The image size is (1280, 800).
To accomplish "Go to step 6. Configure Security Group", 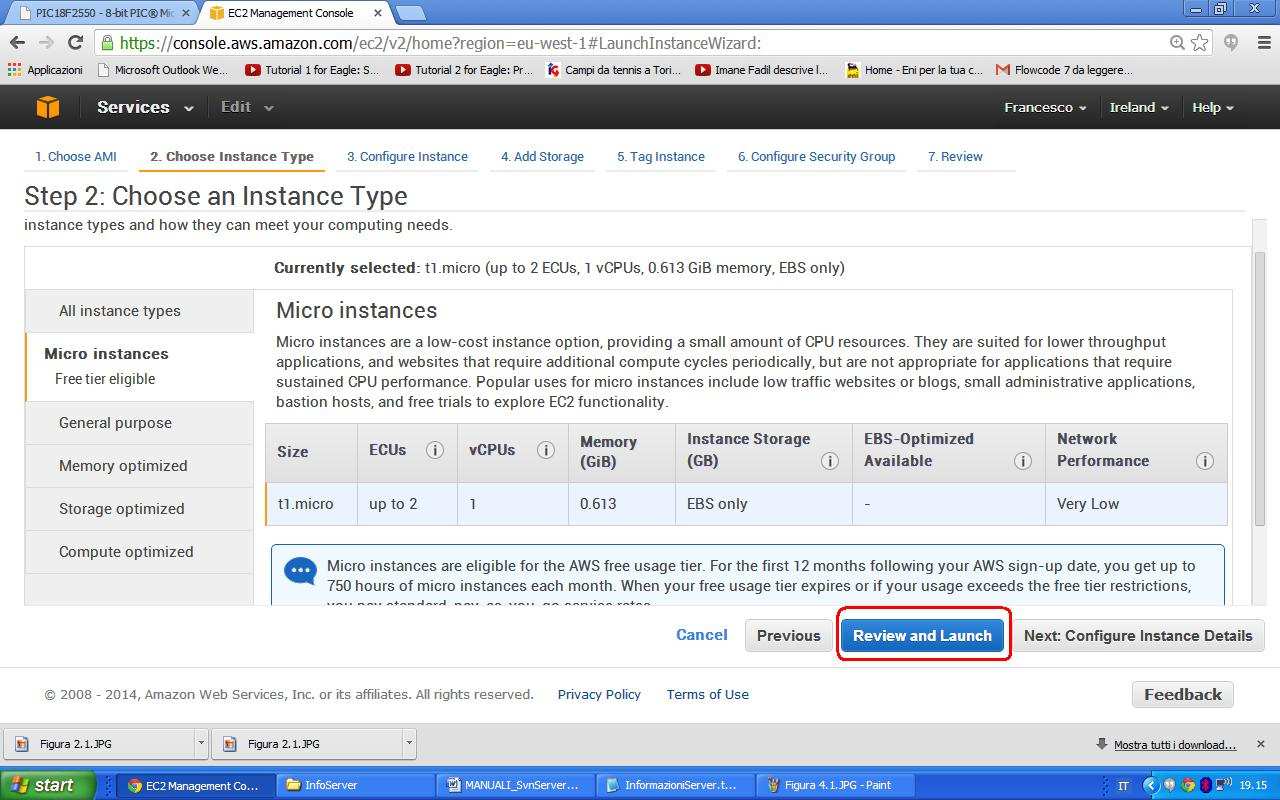I will (816, 156).
